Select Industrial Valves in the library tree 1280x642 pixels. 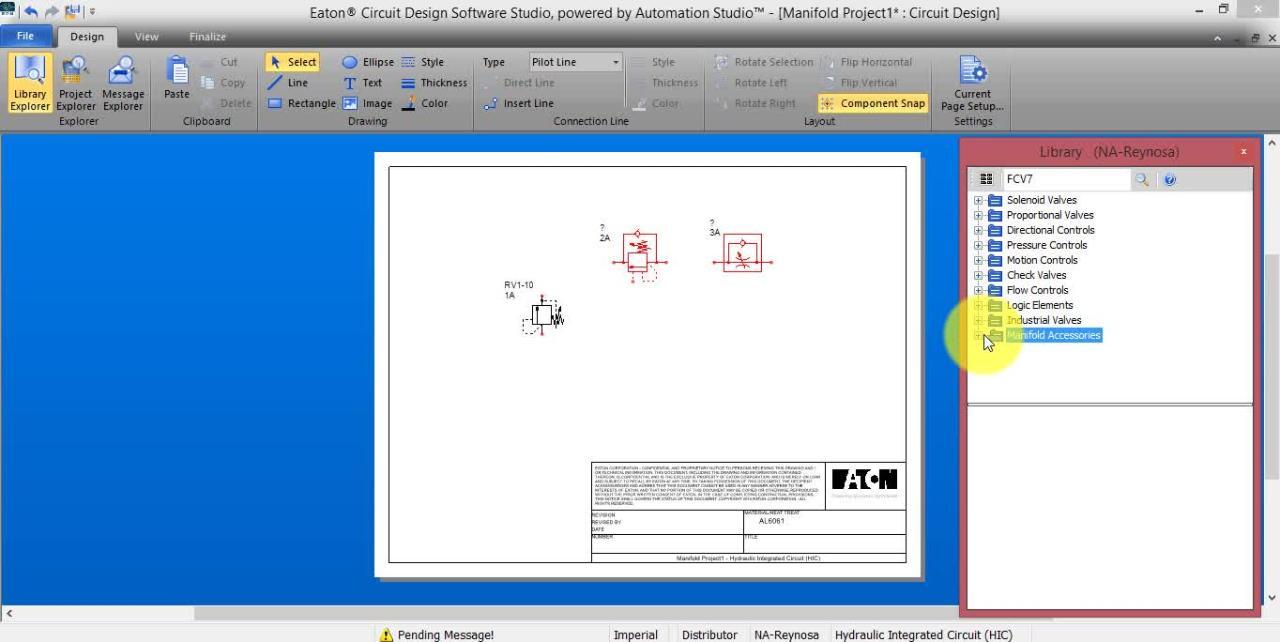[x=1043, y=320]
